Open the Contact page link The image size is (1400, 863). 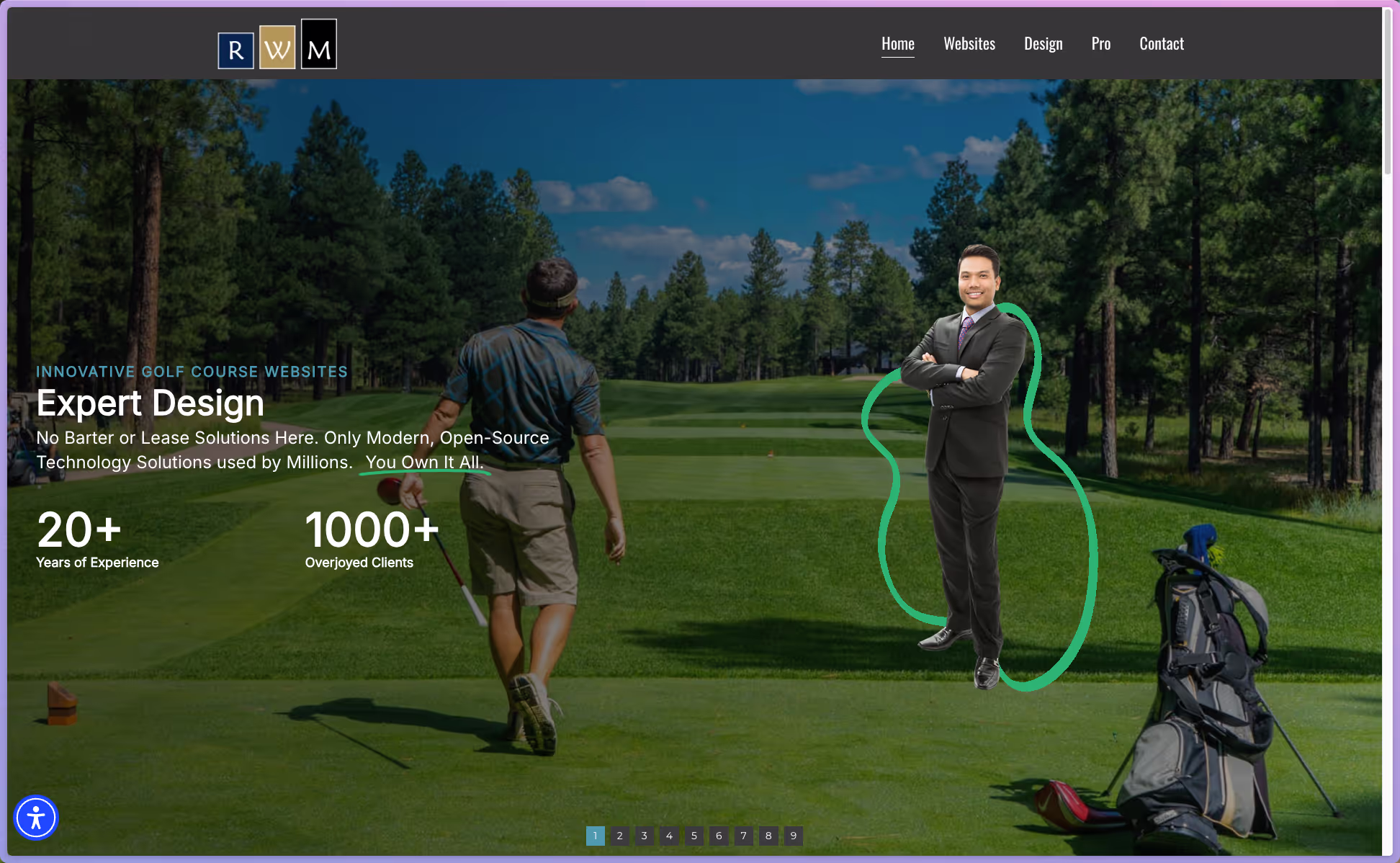(1161, 44)
